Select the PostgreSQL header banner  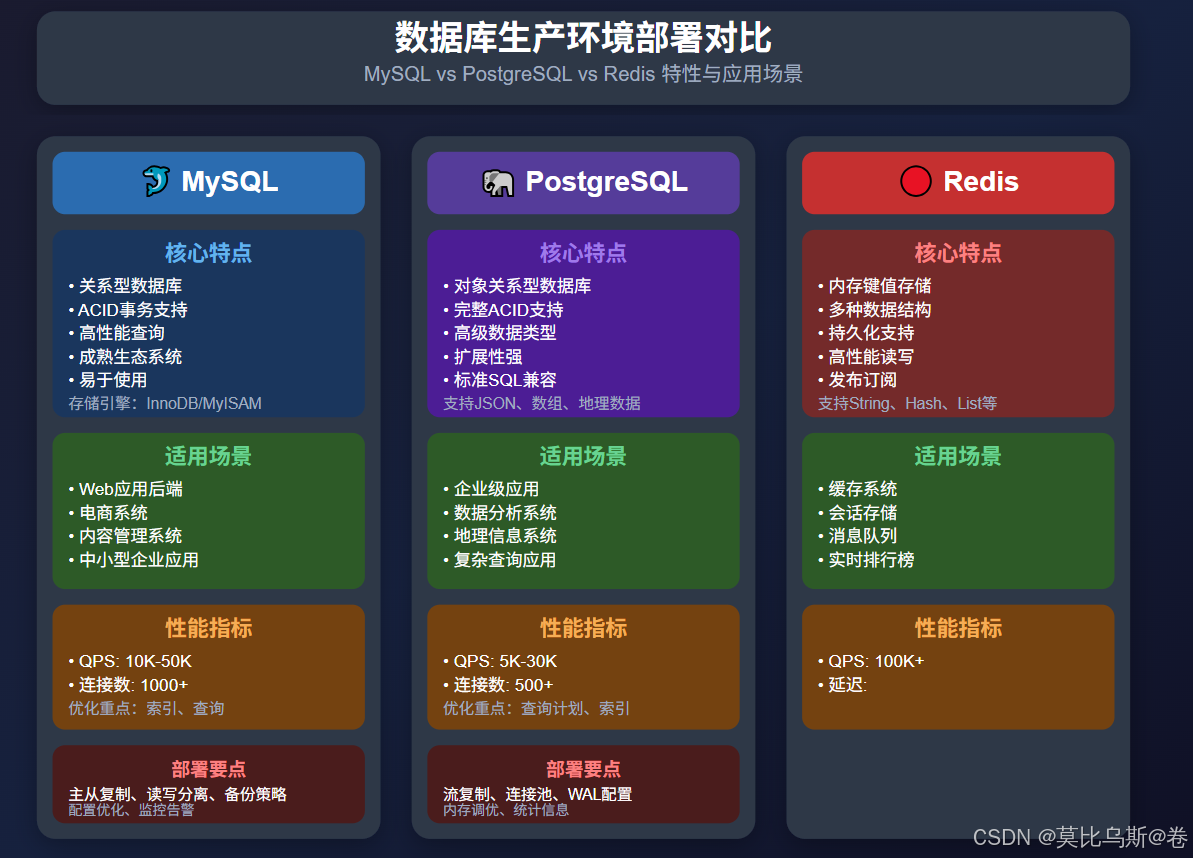pyautogui.click(x=584, y=183)
